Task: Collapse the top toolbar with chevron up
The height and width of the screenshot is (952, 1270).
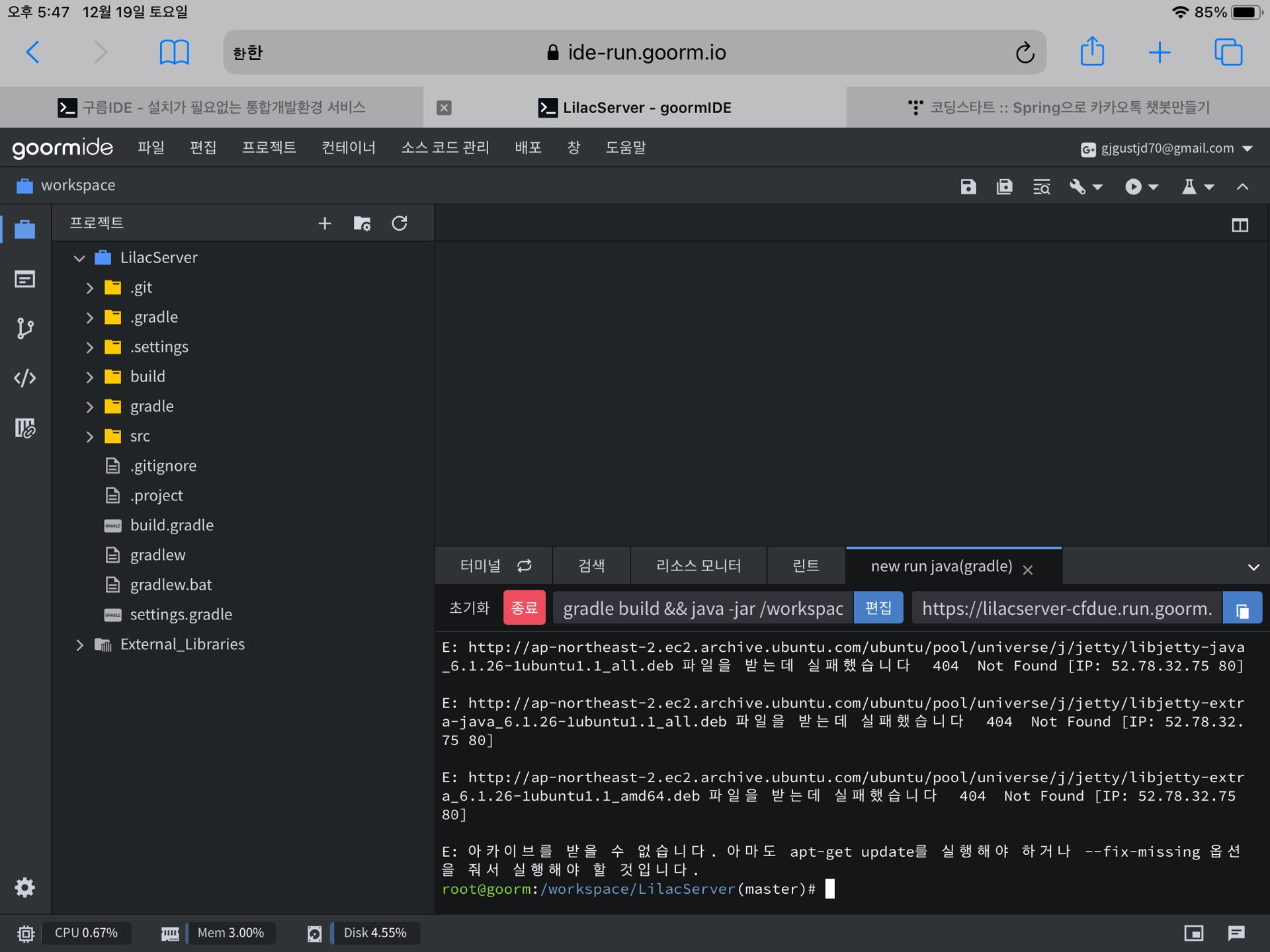Action: click(x=1242, y=187)
